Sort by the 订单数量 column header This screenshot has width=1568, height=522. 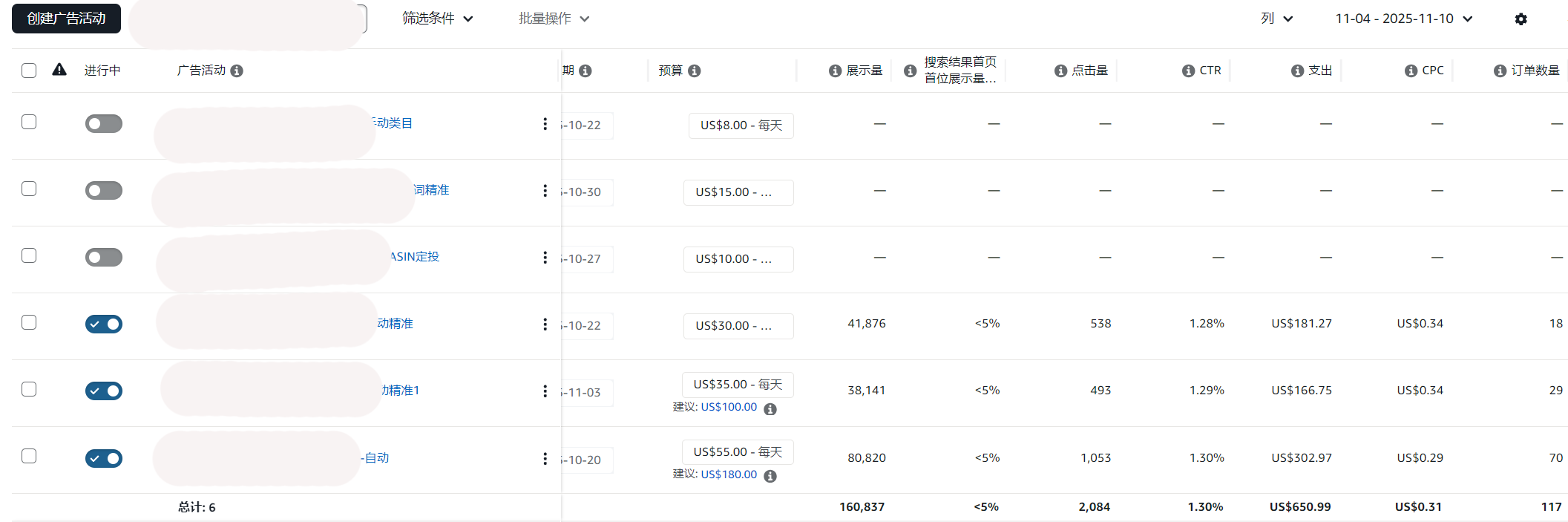point(1535,71)
